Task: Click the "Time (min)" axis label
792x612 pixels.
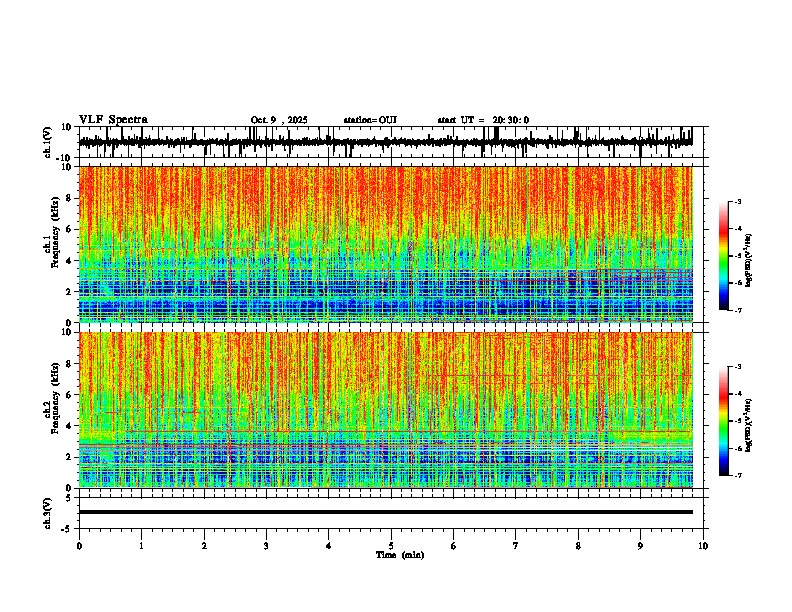Action: pos(400,555)
